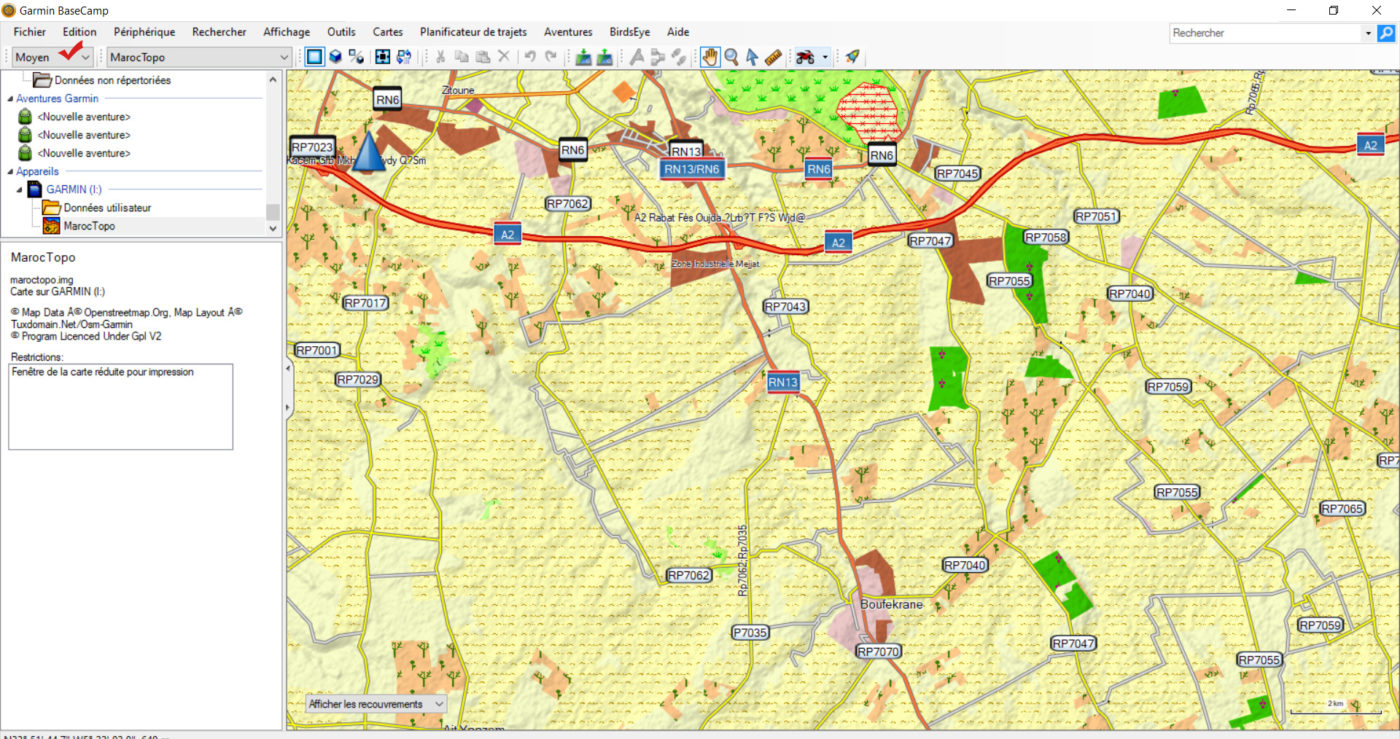Select the new track footprints tool
Image resolution: width=1400 pixels, height=739 pixels.
(678, 57)
